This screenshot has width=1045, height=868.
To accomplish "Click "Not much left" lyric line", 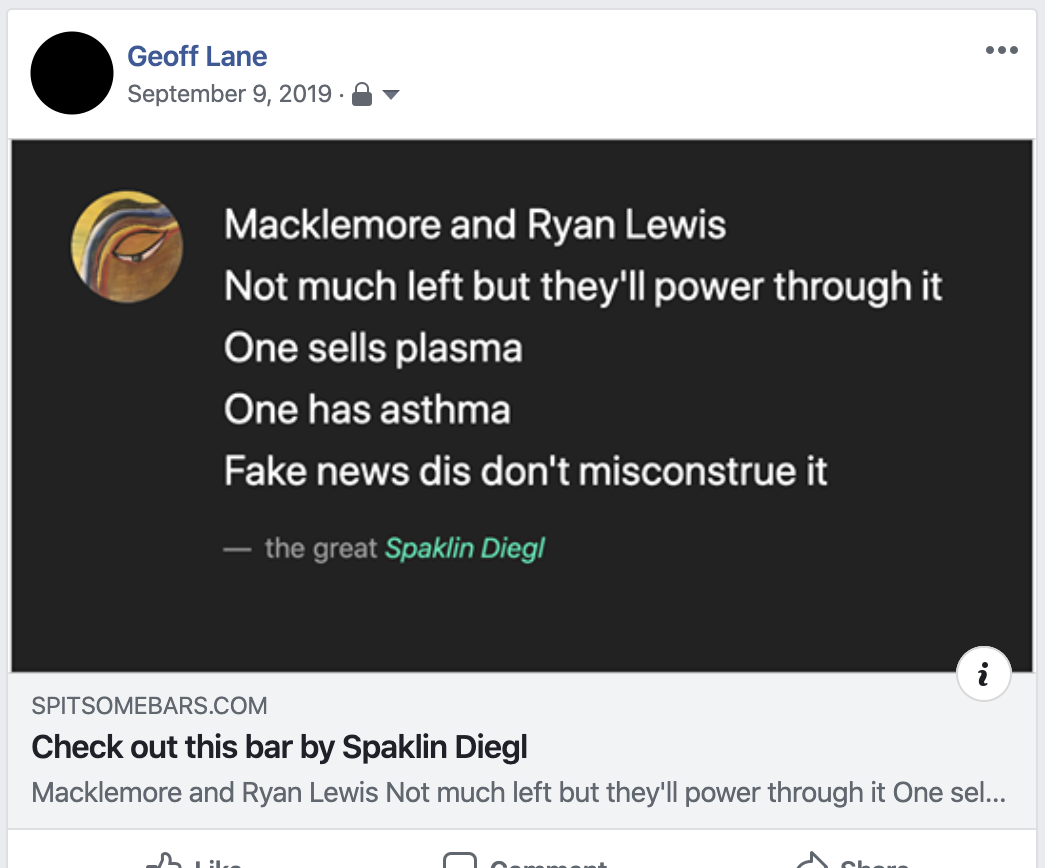I will click(x=583, y=287).
